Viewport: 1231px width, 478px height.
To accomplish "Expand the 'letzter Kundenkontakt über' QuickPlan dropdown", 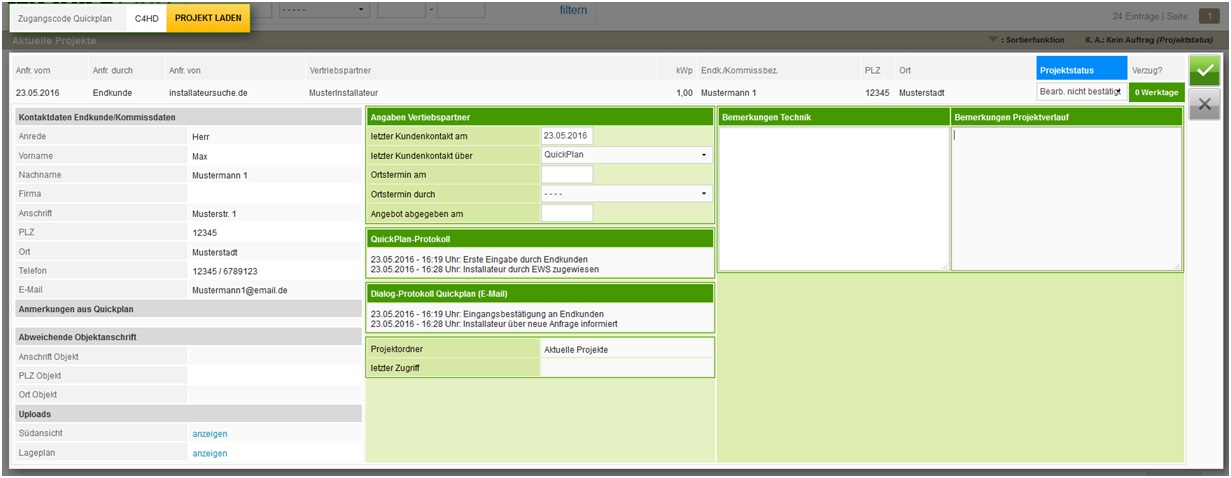I will click(626, 156).
